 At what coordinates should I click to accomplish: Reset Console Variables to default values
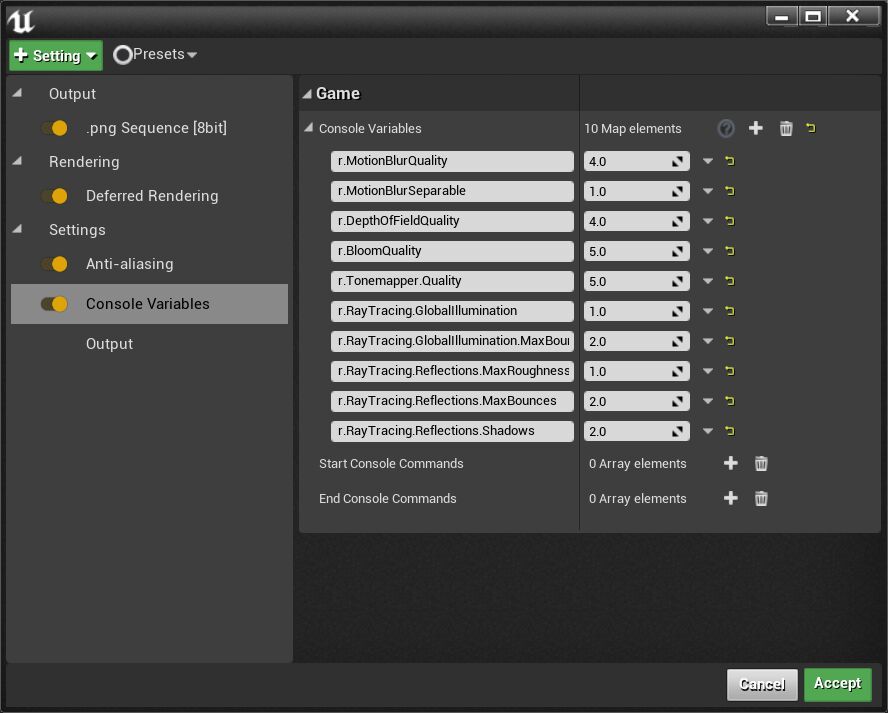pyautogui.click(x=810, y=128)
